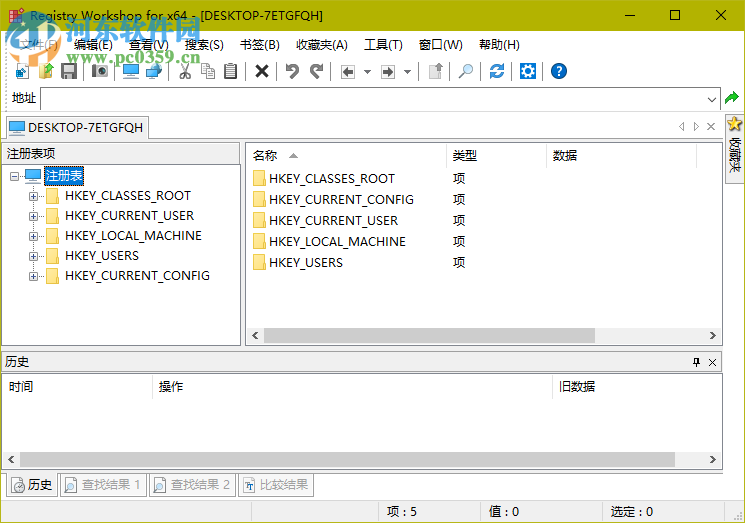This screenshot has height=523, width=745.
Task: Expand HKEY_LOCAL_MACHINE in the tree
Action: pos(33,236)
